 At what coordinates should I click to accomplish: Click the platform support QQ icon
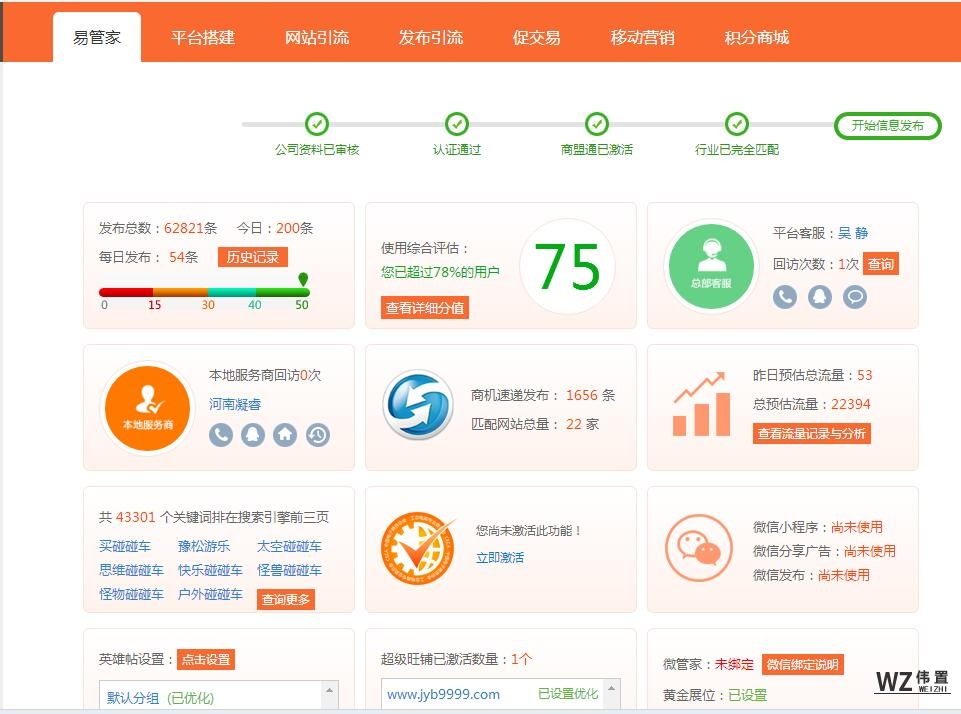coord(820,297)
